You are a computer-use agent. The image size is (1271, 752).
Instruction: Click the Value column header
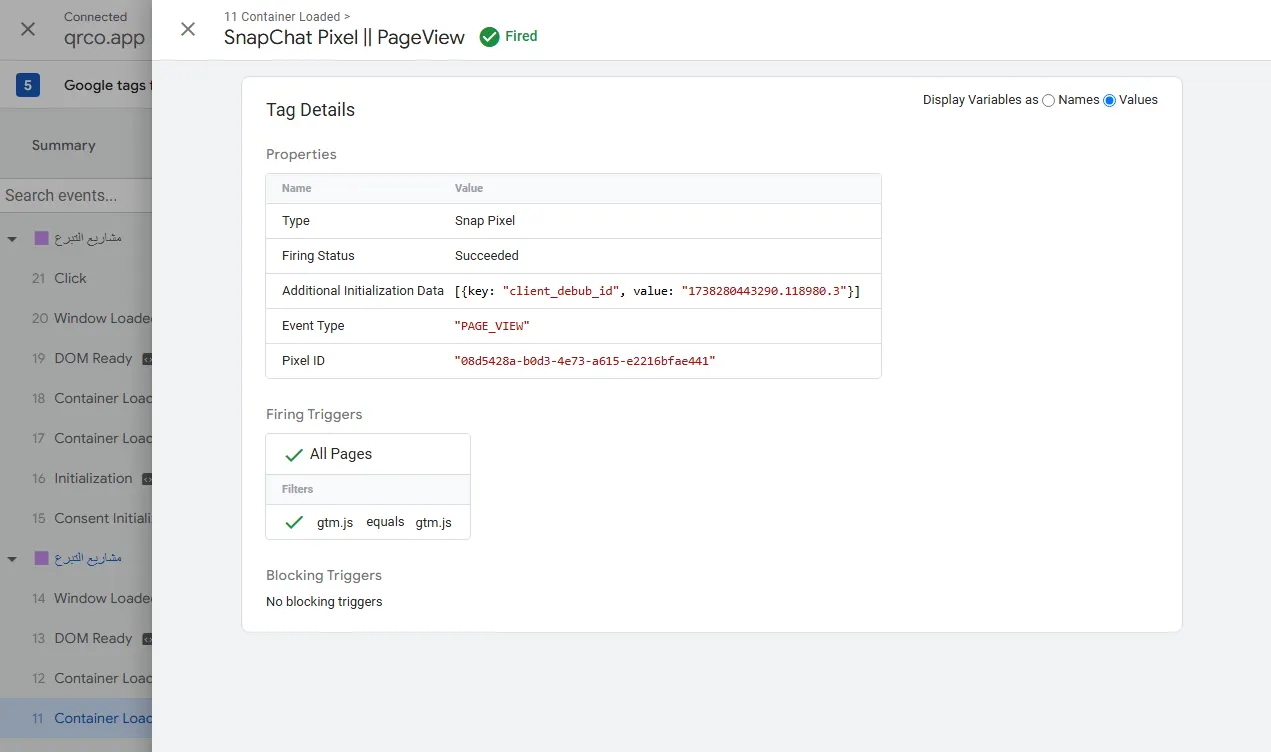[469, 188]
